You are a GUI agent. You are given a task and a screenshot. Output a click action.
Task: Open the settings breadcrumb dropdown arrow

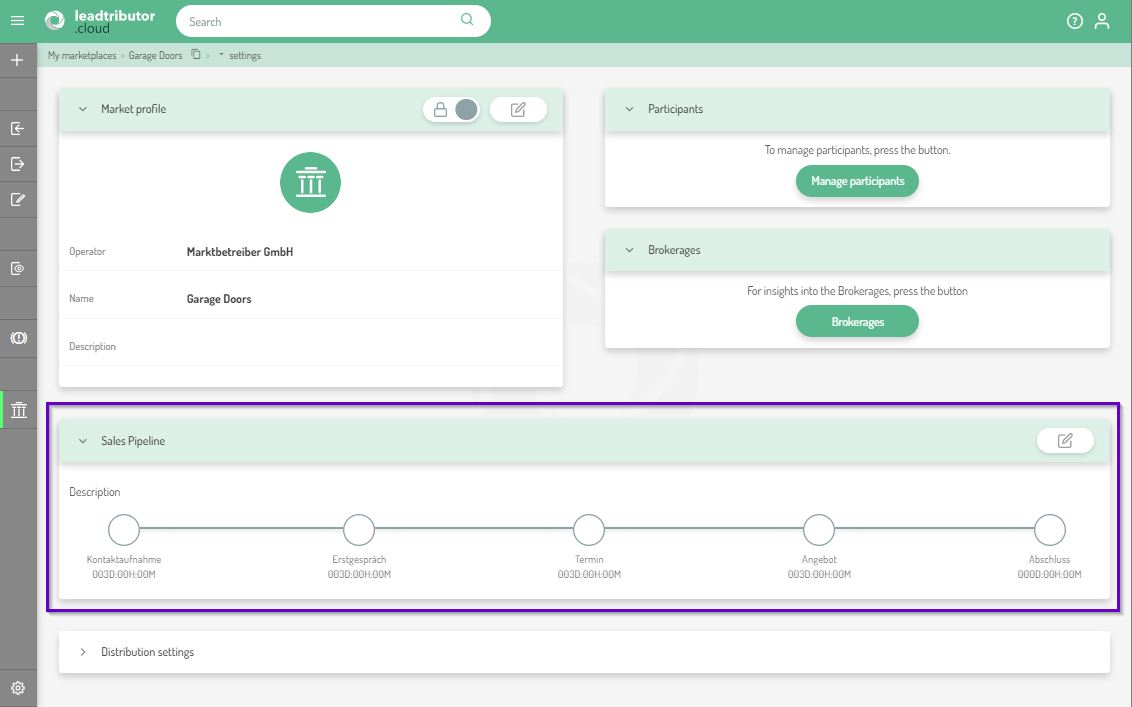click(x=221, y=55)
